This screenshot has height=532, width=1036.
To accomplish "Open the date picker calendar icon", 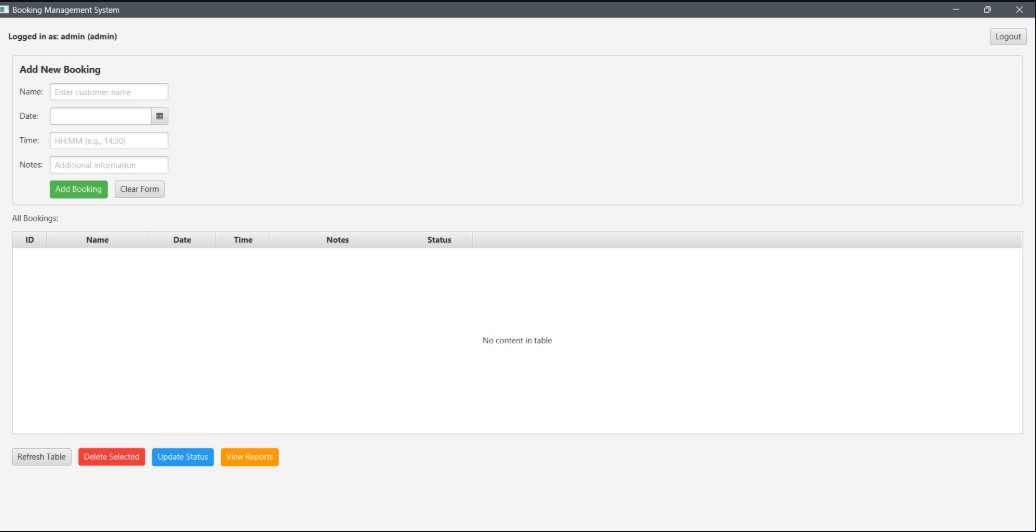I will (160, 116).
